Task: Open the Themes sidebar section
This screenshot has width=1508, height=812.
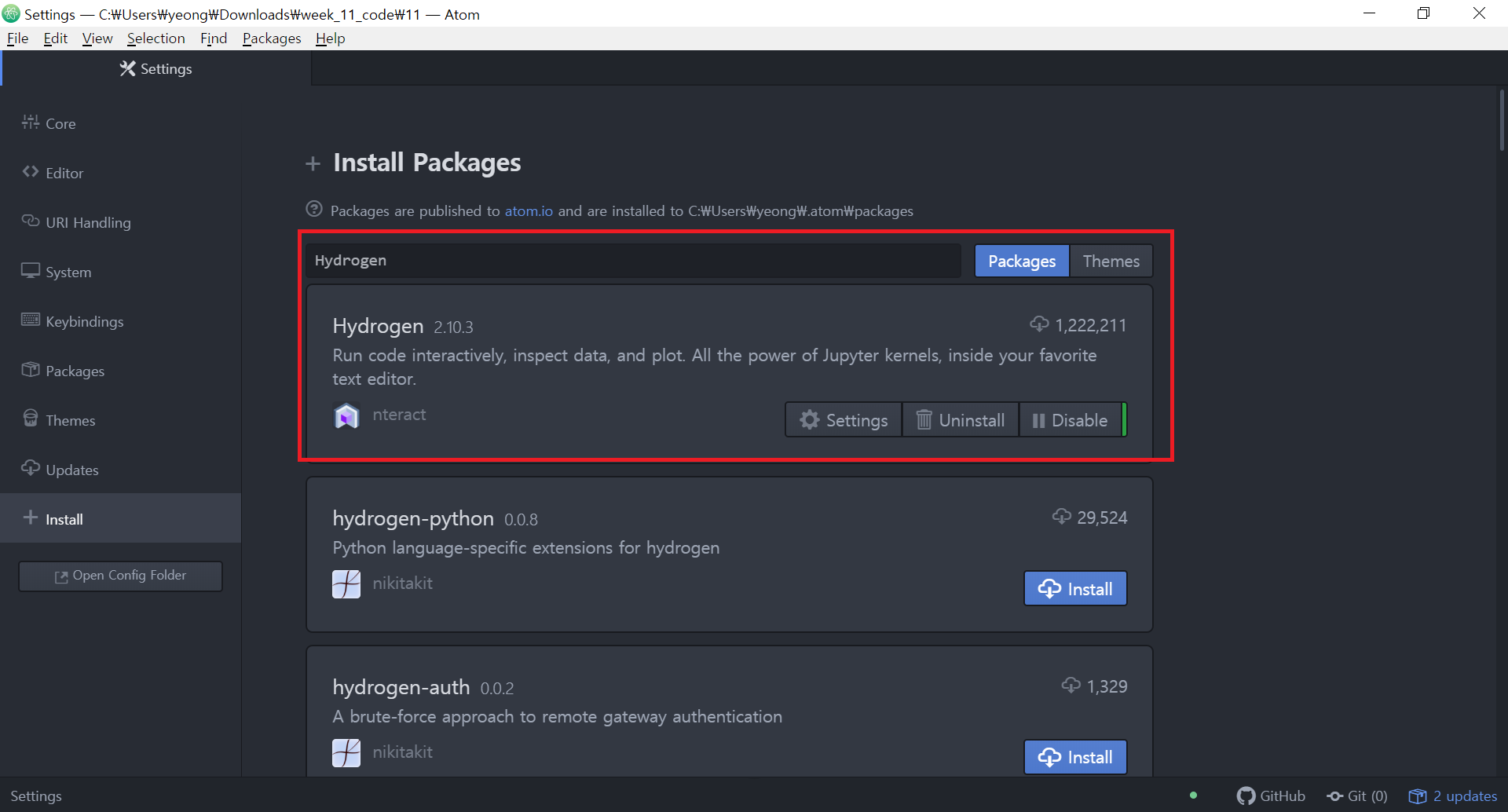Action: click(x=120, y=420)
